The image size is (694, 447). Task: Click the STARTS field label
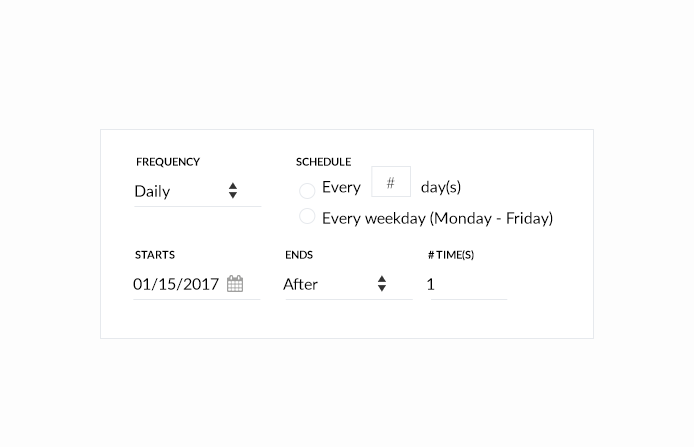point(155,255)
